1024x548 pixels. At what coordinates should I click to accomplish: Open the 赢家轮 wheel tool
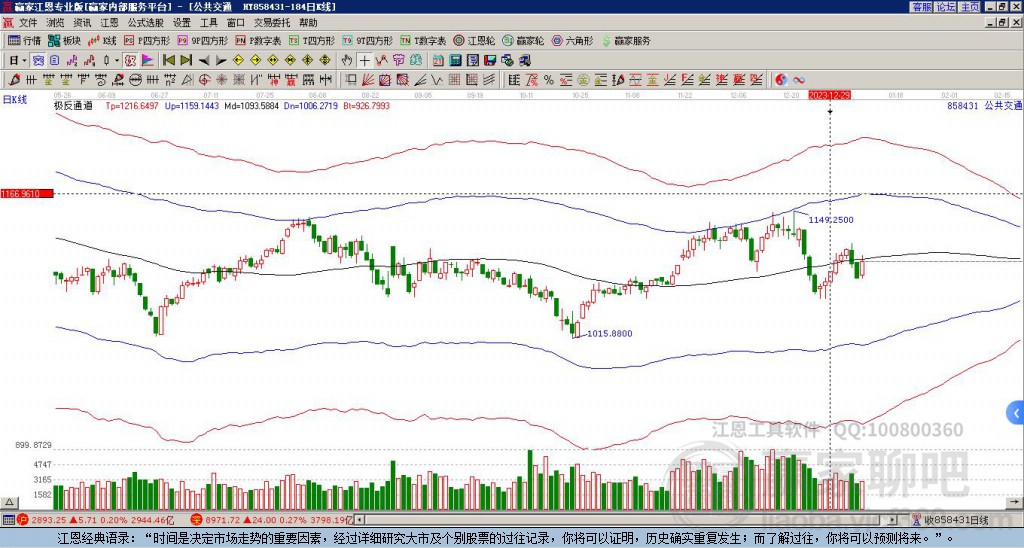[x=523, y=40]
